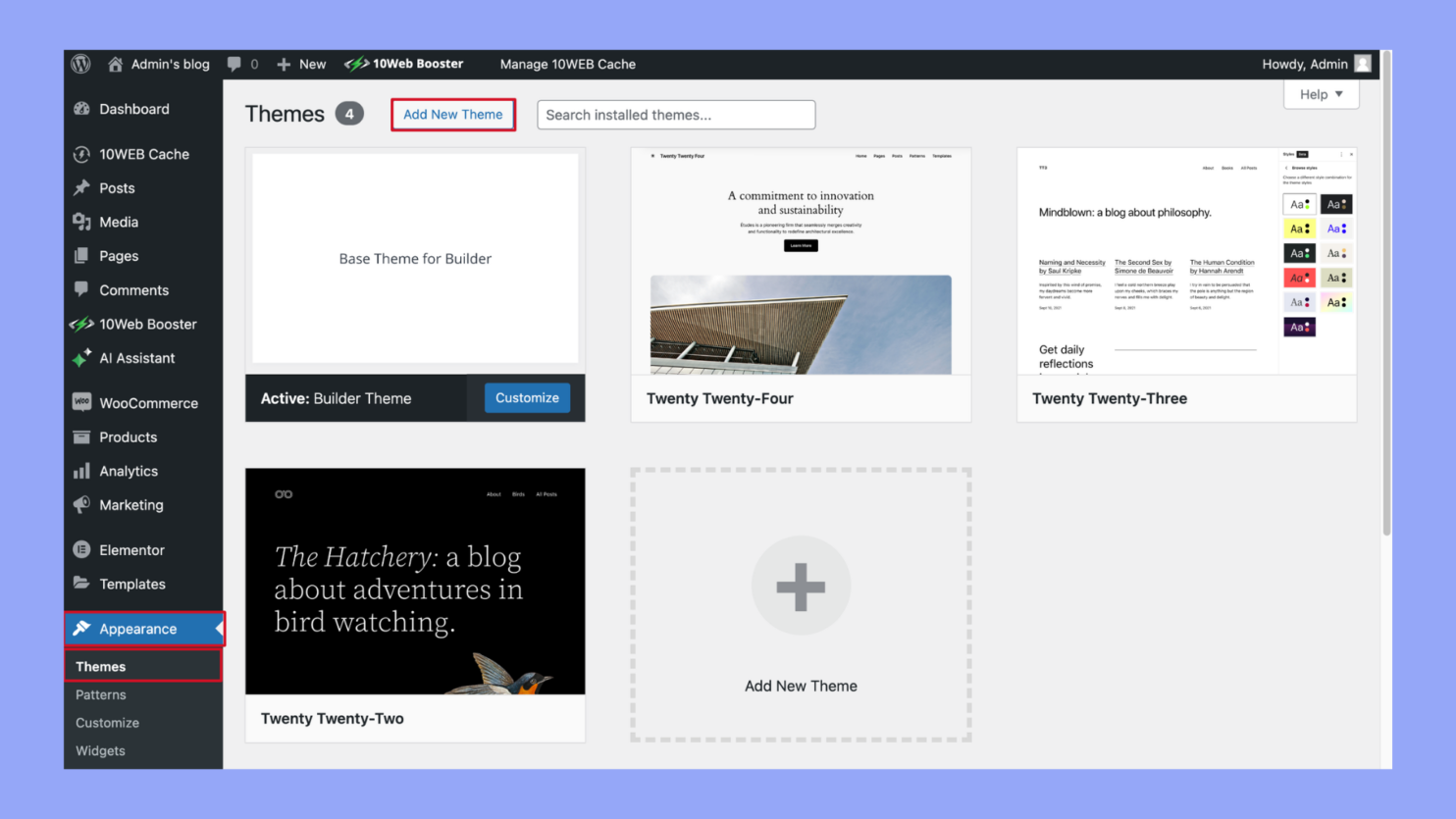Click Customize on the active Builder Theme
This screenshot has width=1456, height=819.
(x=527, y=397)
